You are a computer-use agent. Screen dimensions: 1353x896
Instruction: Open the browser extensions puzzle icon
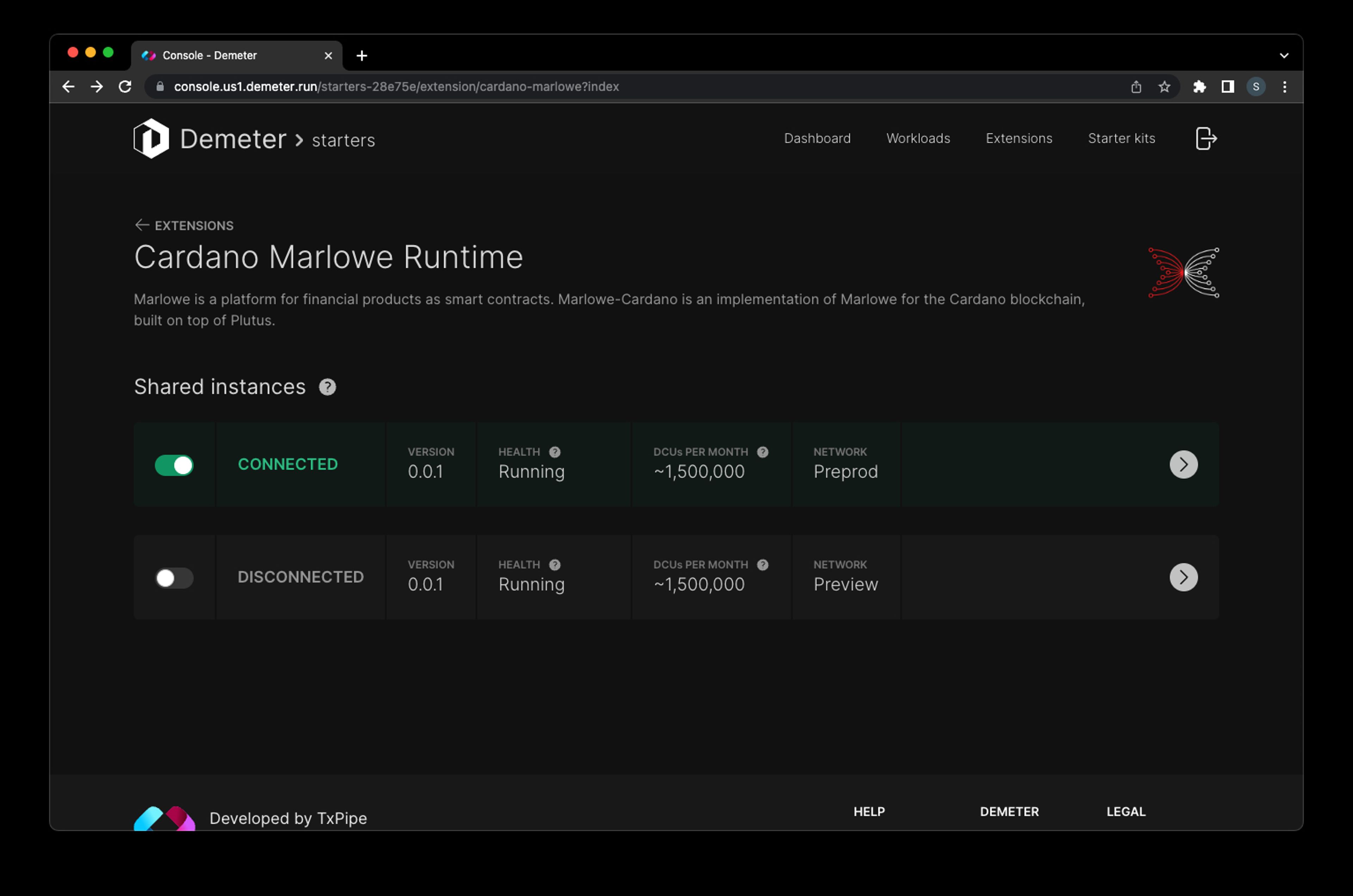pos(1199,87)
